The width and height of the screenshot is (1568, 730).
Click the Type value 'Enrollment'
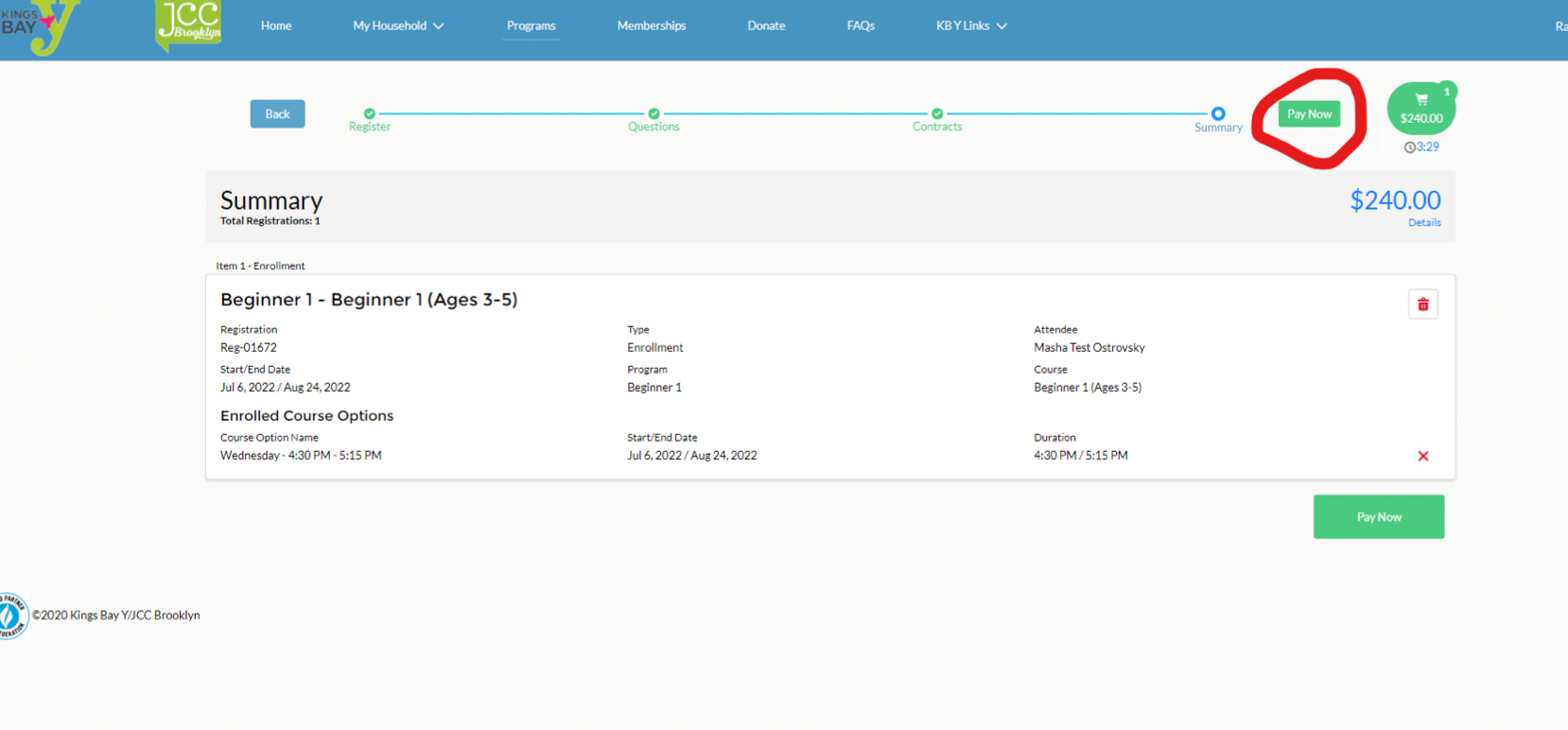[654, 348]
